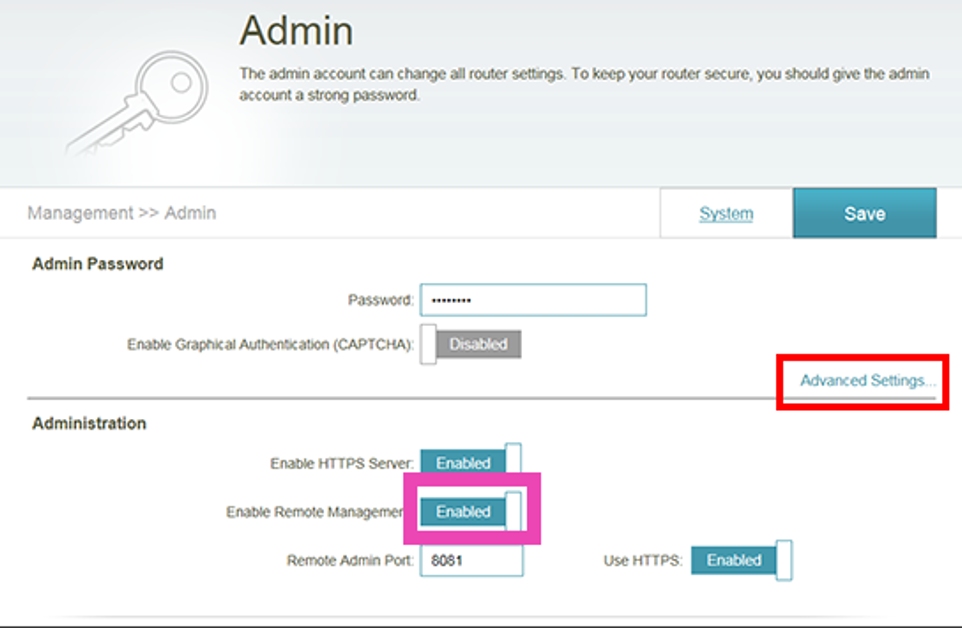The width and height of the screenshot is (962, 628).
Task: Disable the Remote Management switch
Action: click(470, 511)
